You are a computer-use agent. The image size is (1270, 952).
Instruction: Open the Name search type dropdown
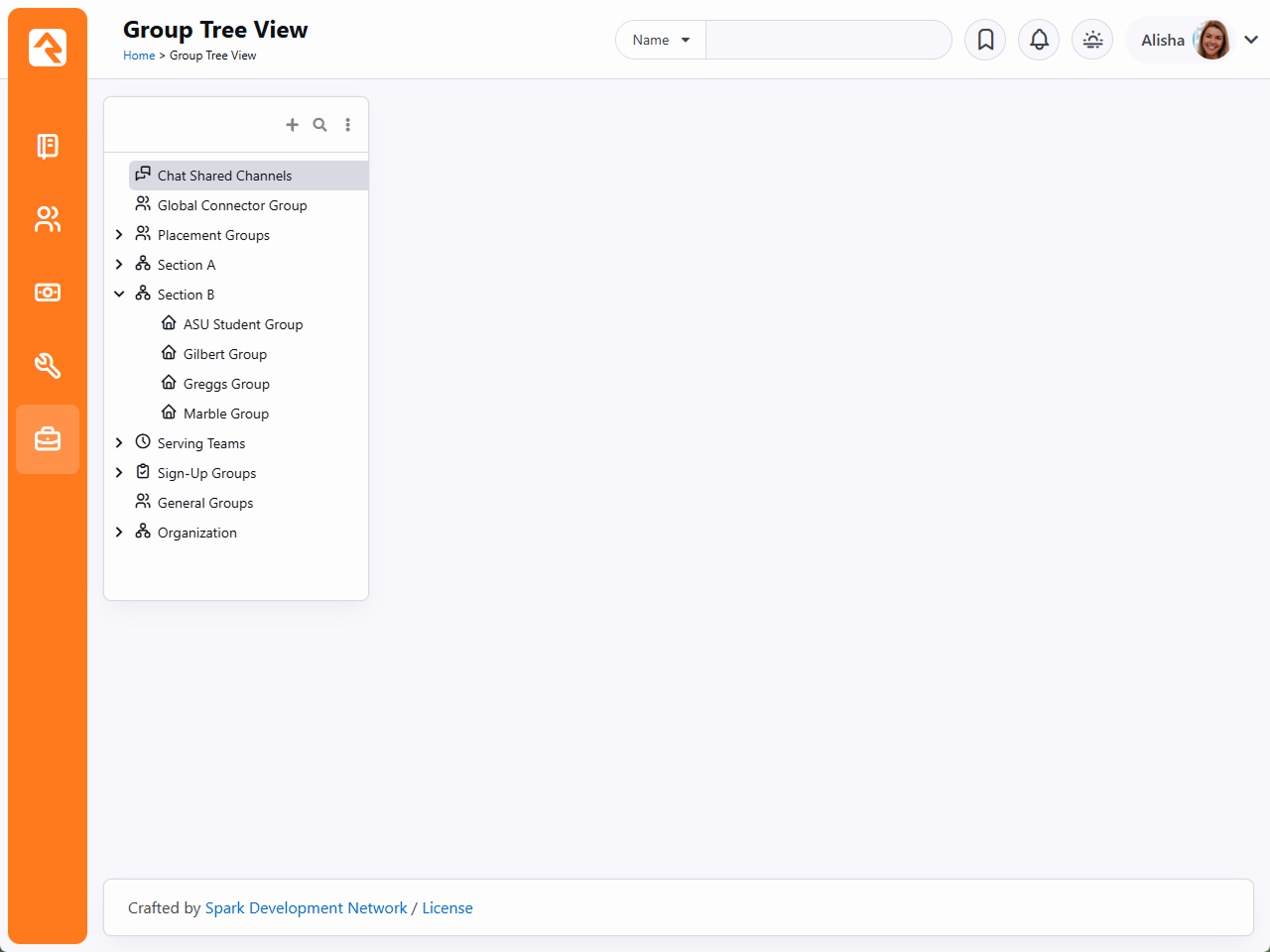pyautogui.click(x=661, y=40)
